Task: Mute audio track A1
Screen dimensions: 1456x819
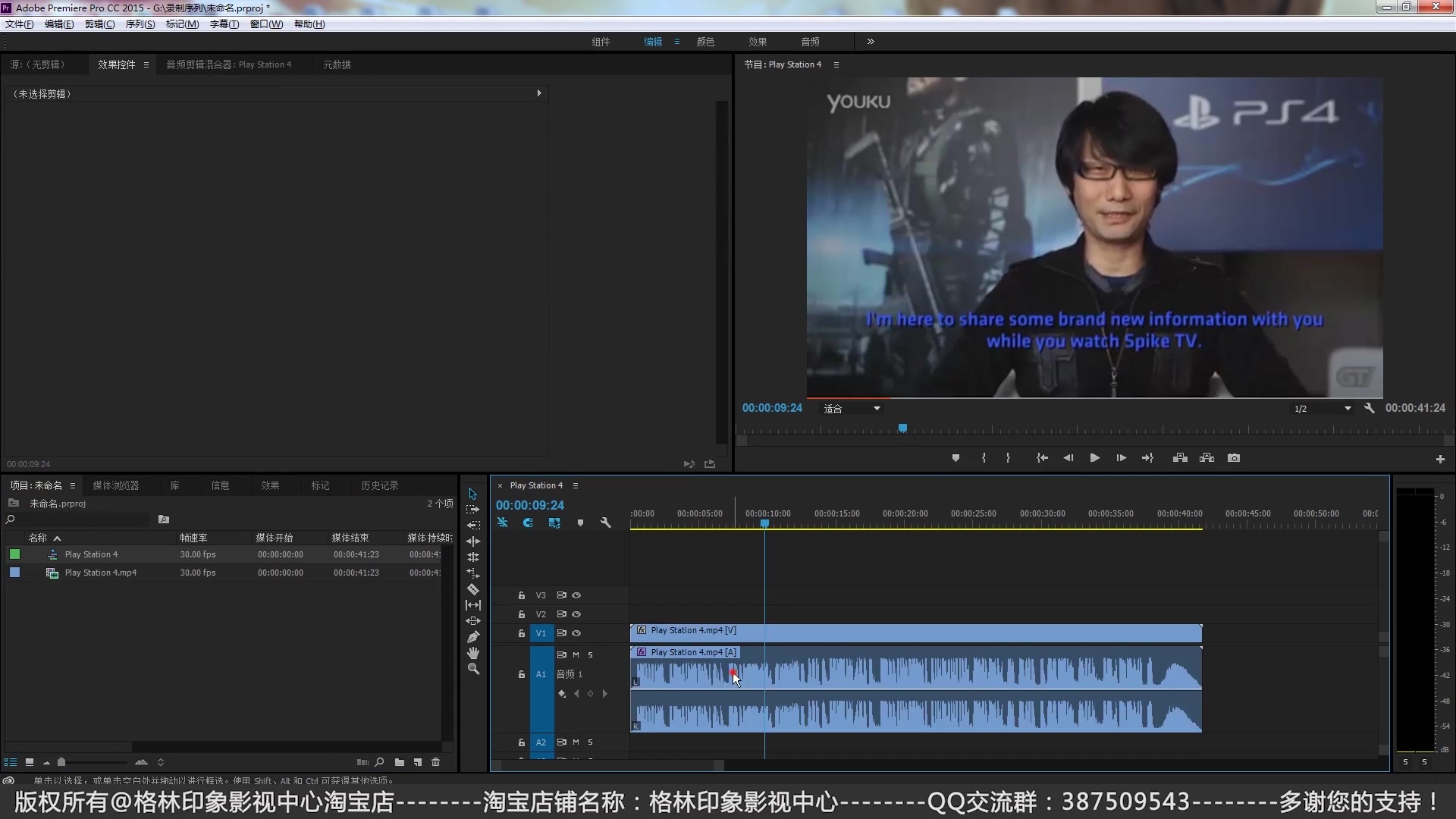Action: pyautogui.click(x=576, y=655)
